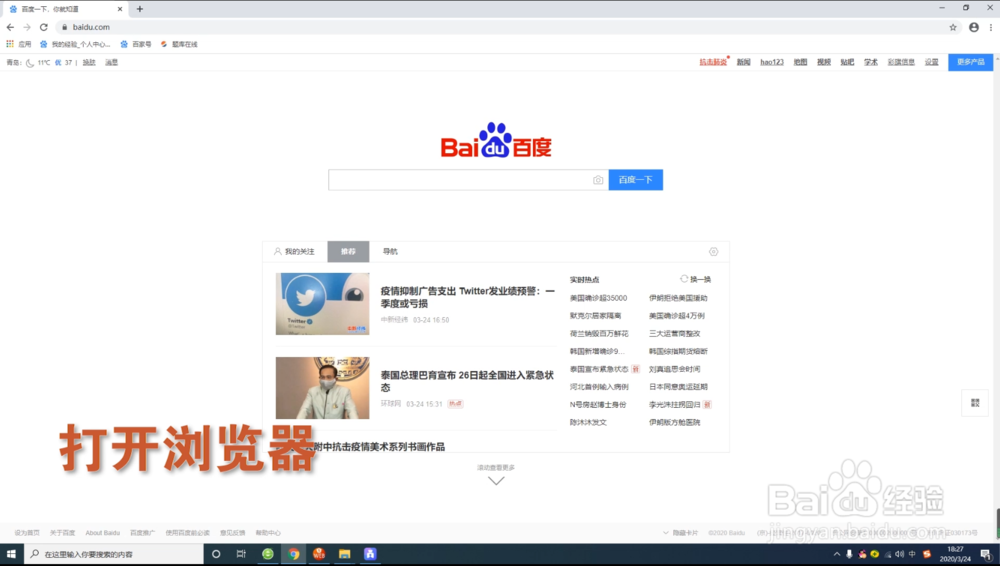Image resolution: width=1000 pixels, height=566 pixels.
Task: Open the 应用 apps grid in bookmarks bar
Action: pos(18,44)
